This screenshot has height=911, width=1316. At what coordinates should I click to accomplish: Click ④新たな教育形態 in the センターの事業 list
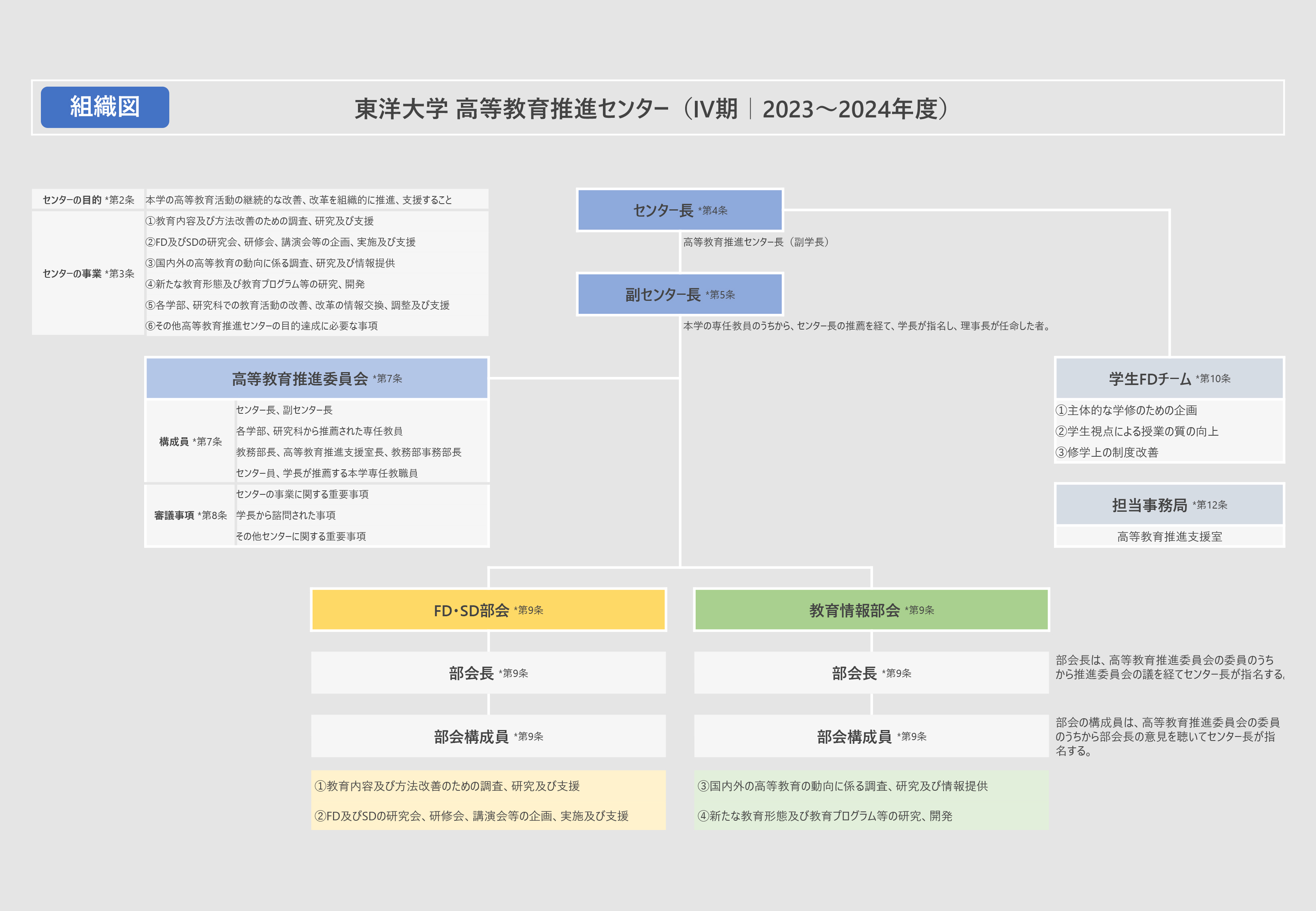(x=255, y=284)
